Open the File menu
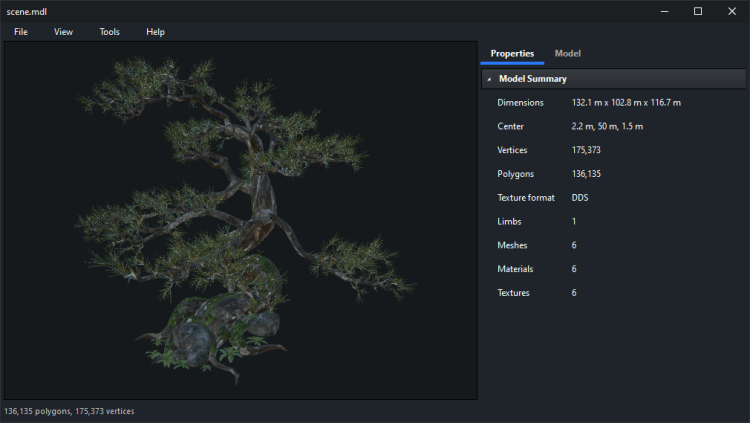The width and height of the screenshot is (750, 423). click(21, 32)
